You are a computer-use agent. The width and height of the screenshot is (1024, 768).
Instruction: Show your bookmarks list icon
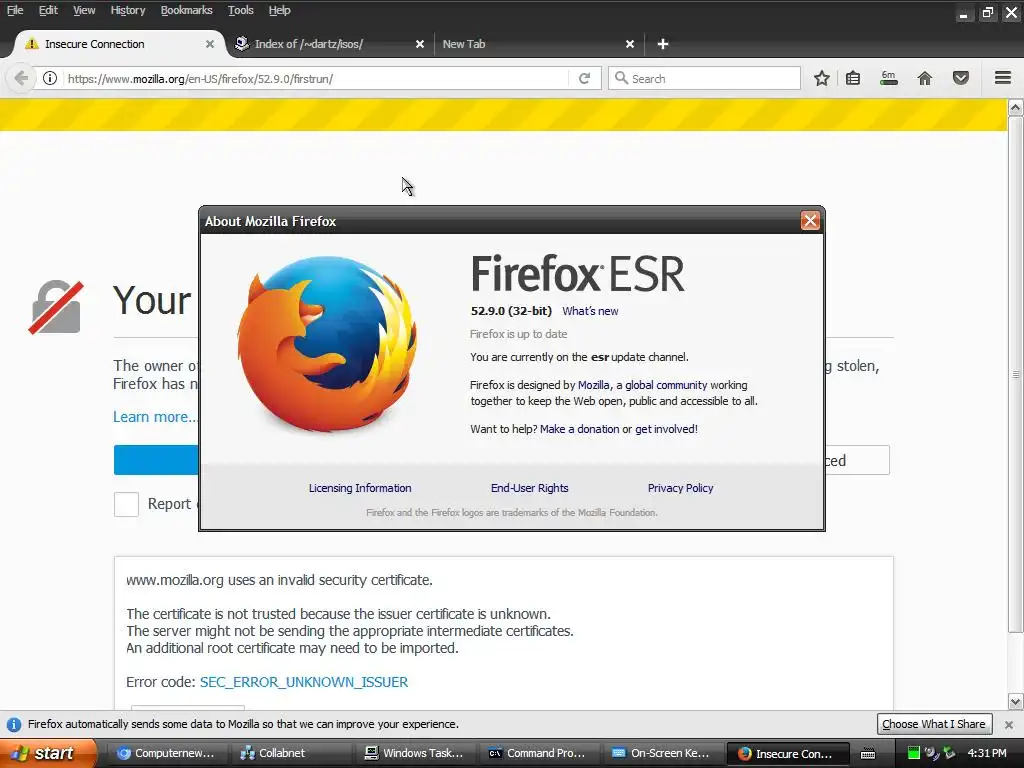[853, 78]
